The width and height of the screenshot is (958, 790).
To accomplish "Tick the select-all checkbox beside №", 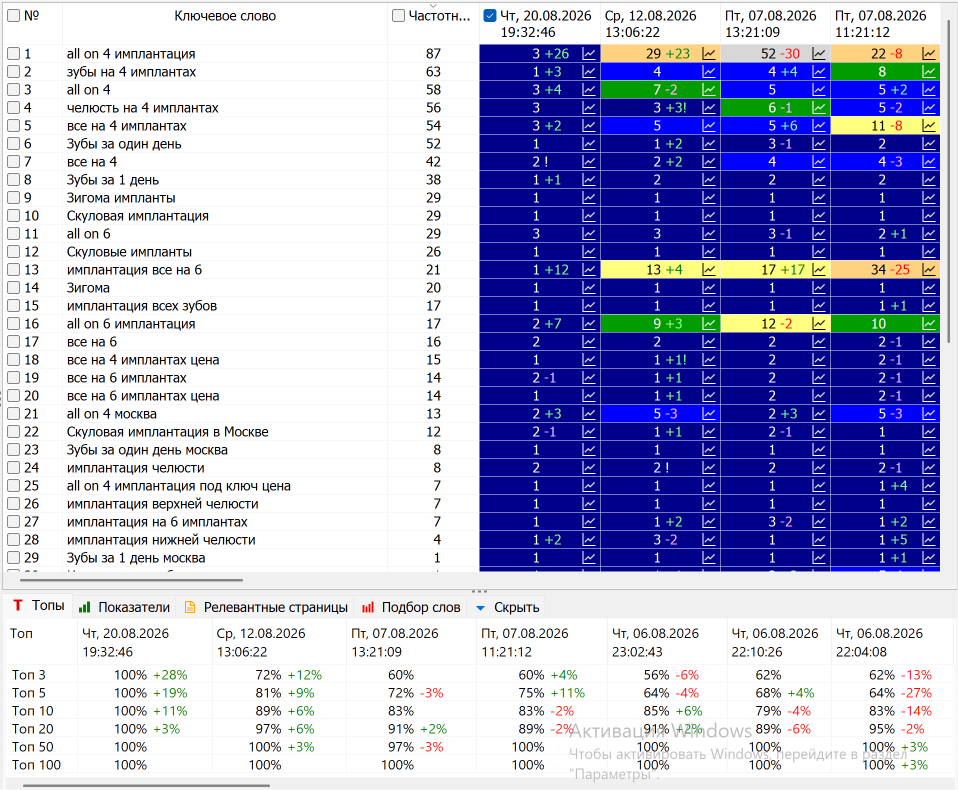I will [13, 16].
